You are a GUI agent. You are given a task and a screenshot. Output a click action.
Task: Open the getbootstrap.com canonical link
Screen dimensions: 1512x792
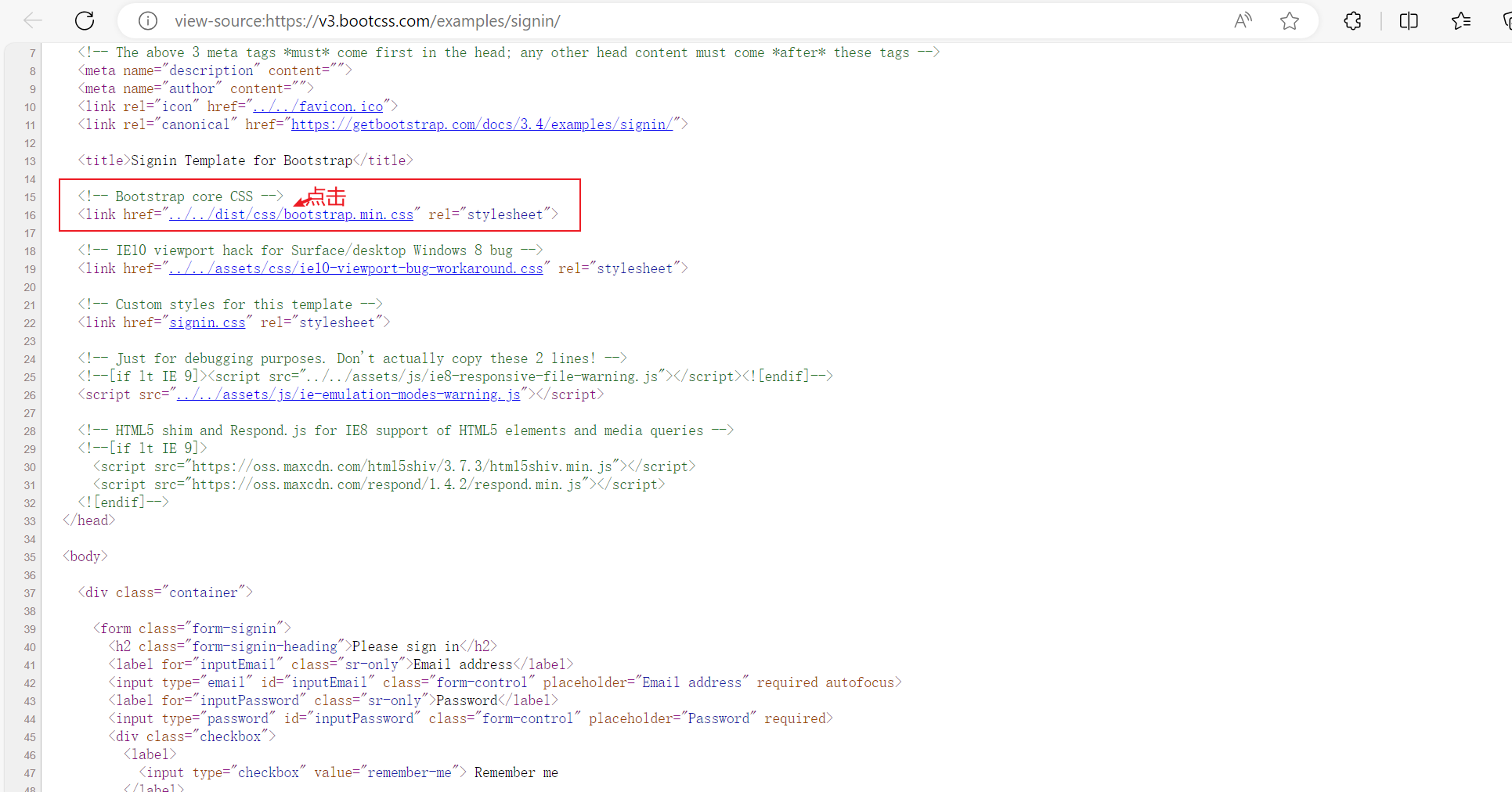pos(482,124)
